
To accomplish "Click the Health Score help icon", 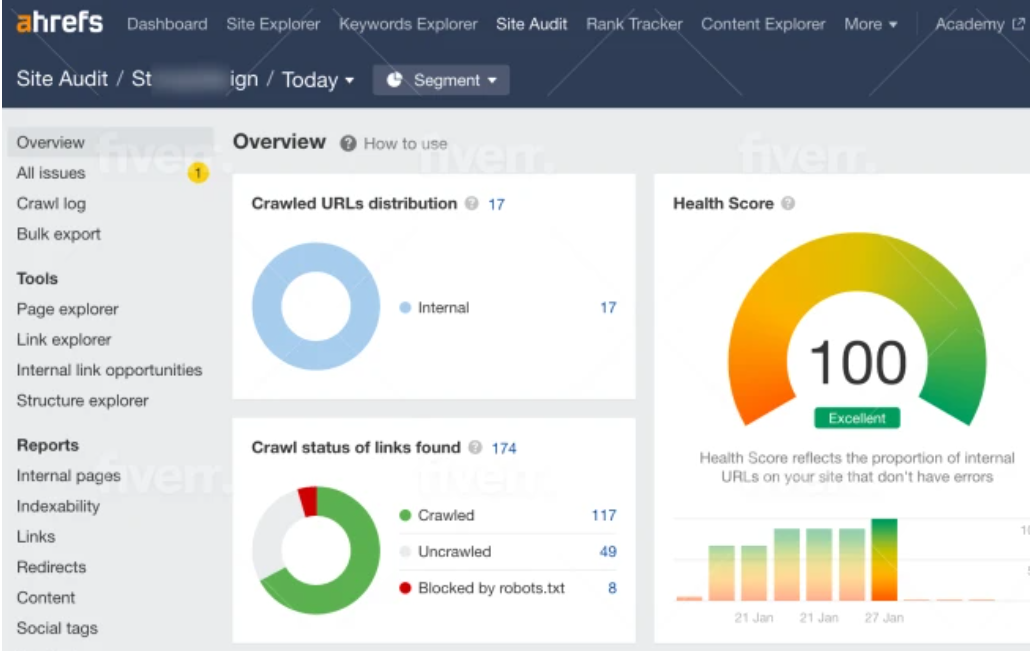I will [788, 203].
